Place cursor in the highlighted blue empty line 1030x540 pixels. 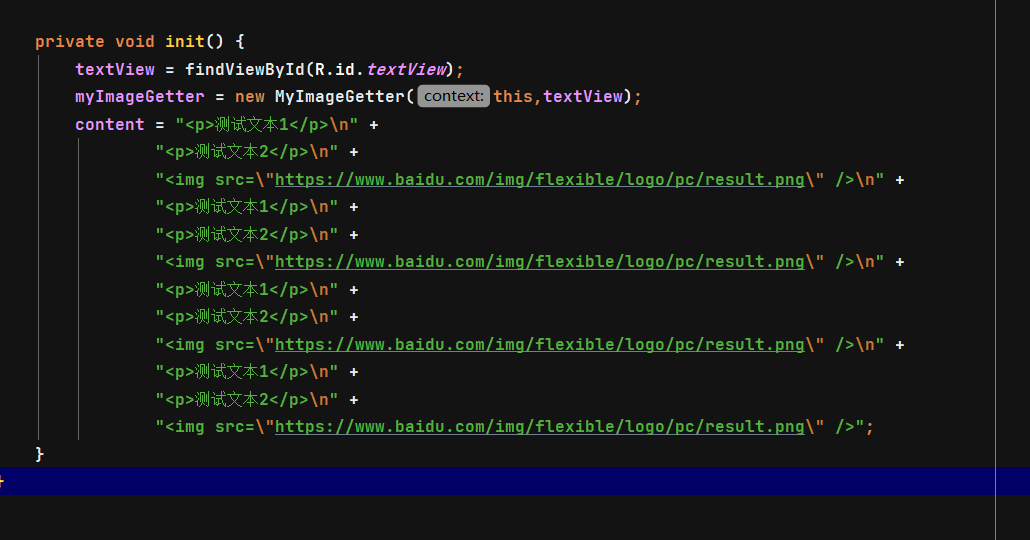(500, 481)
